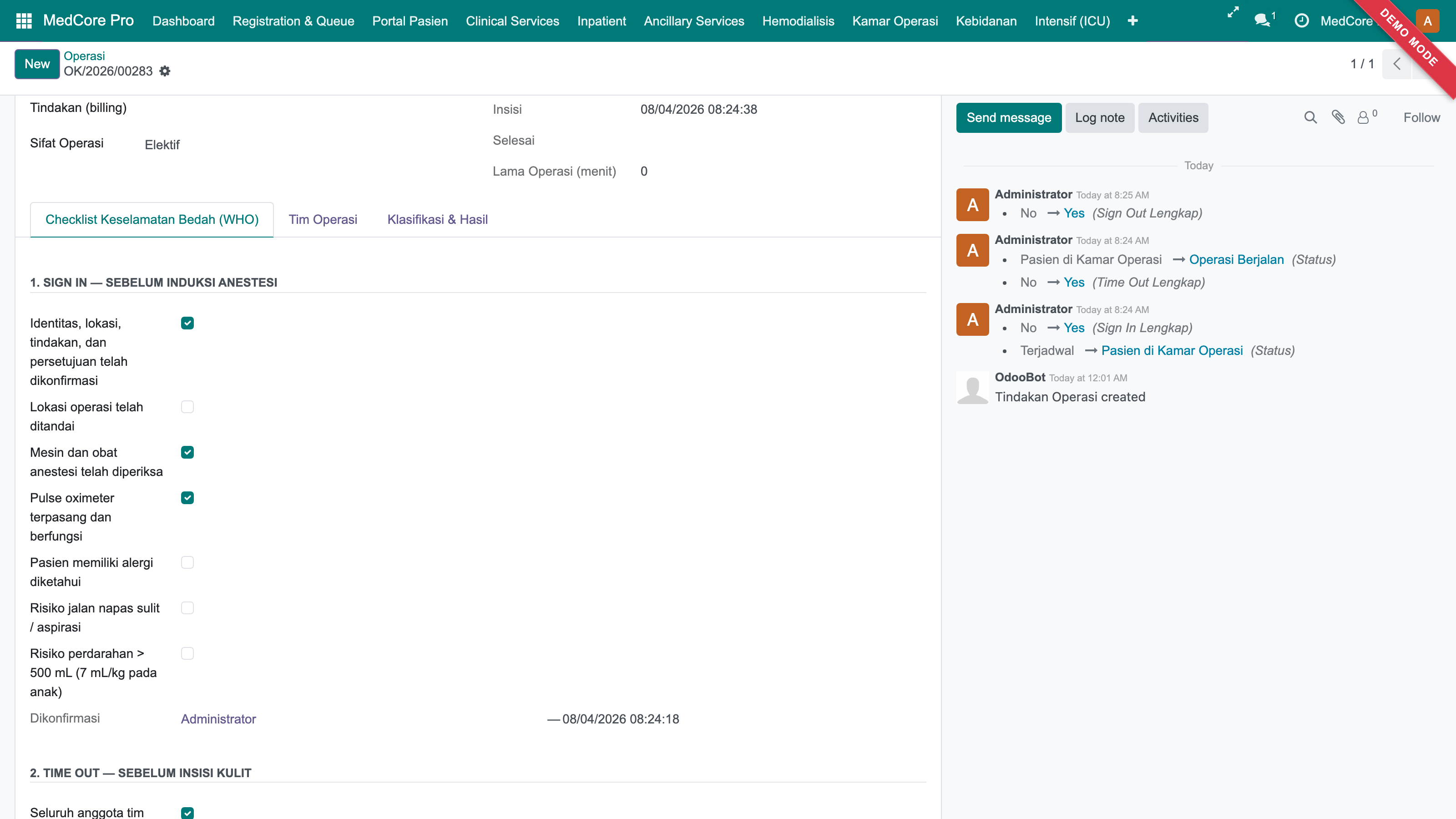Click the New record button

point(37,64)
